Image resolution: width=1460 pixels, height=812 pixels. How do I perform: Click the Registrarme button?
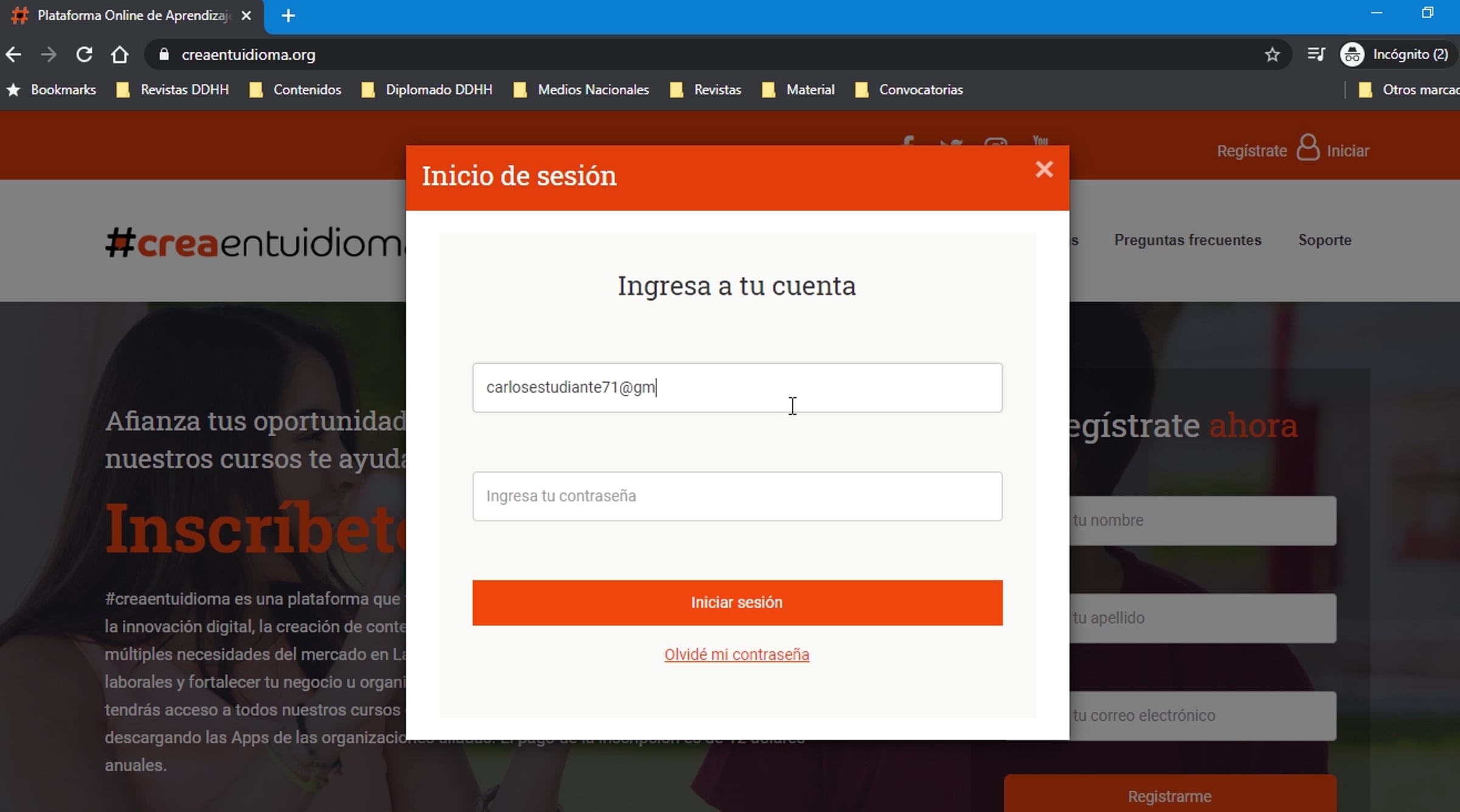pyautogui.click(x=1170, y=794)
